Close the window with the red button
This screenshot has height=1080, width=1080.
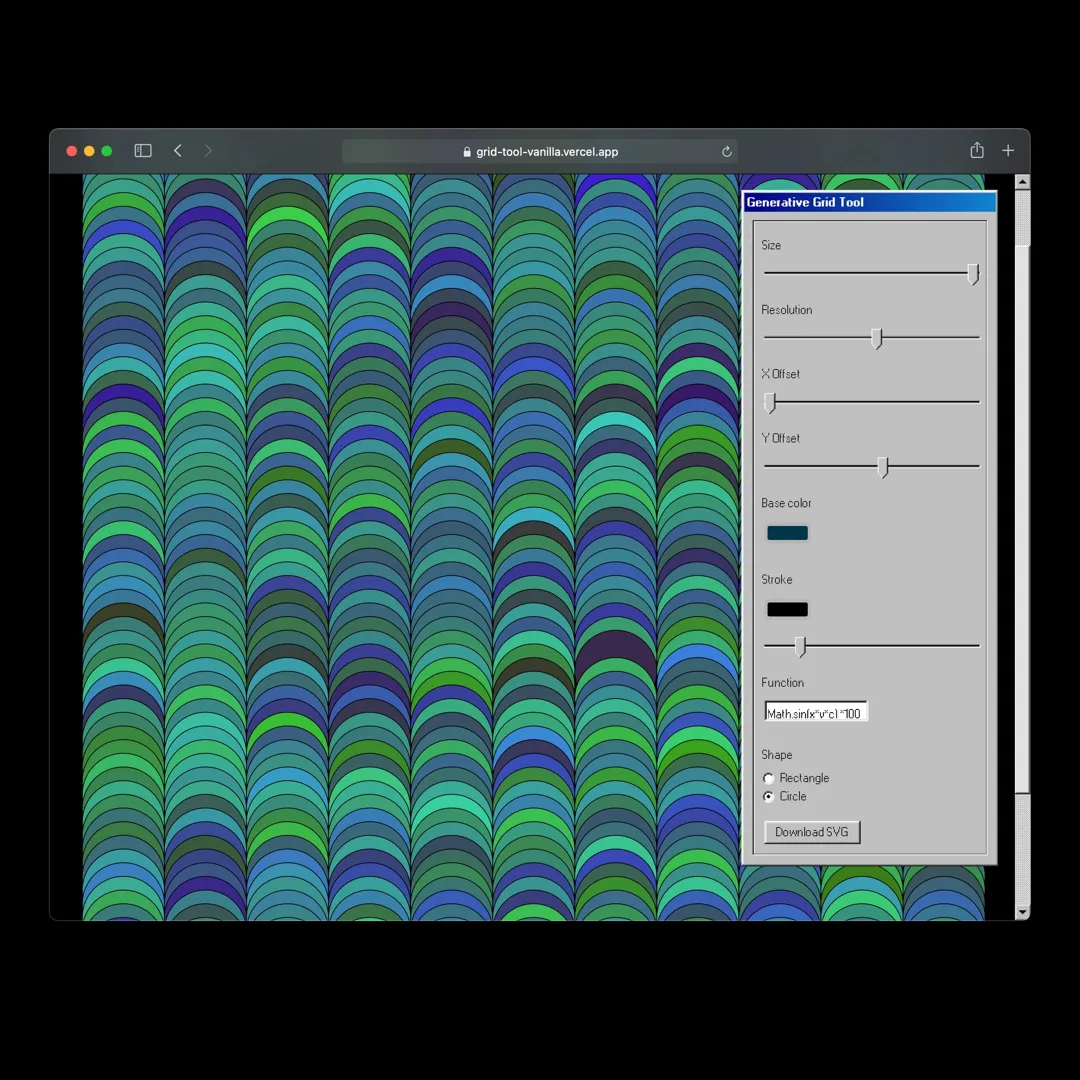coord(72,151)
